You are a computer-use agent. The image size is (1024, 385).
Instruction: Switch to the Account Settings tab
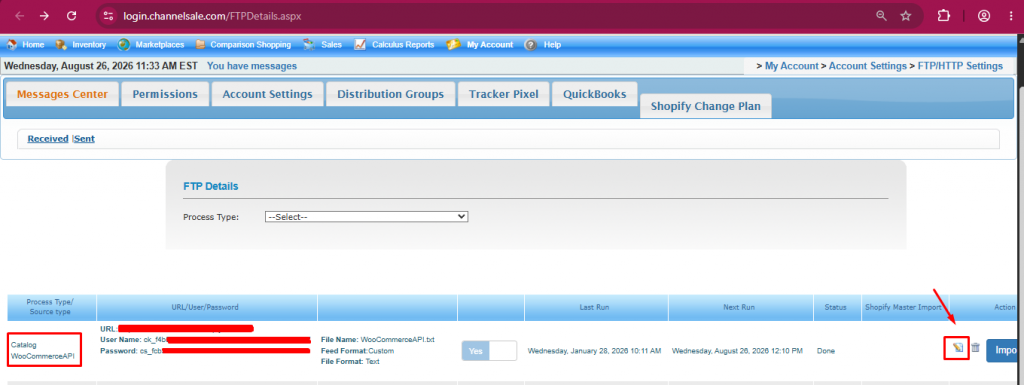(267, 94)
